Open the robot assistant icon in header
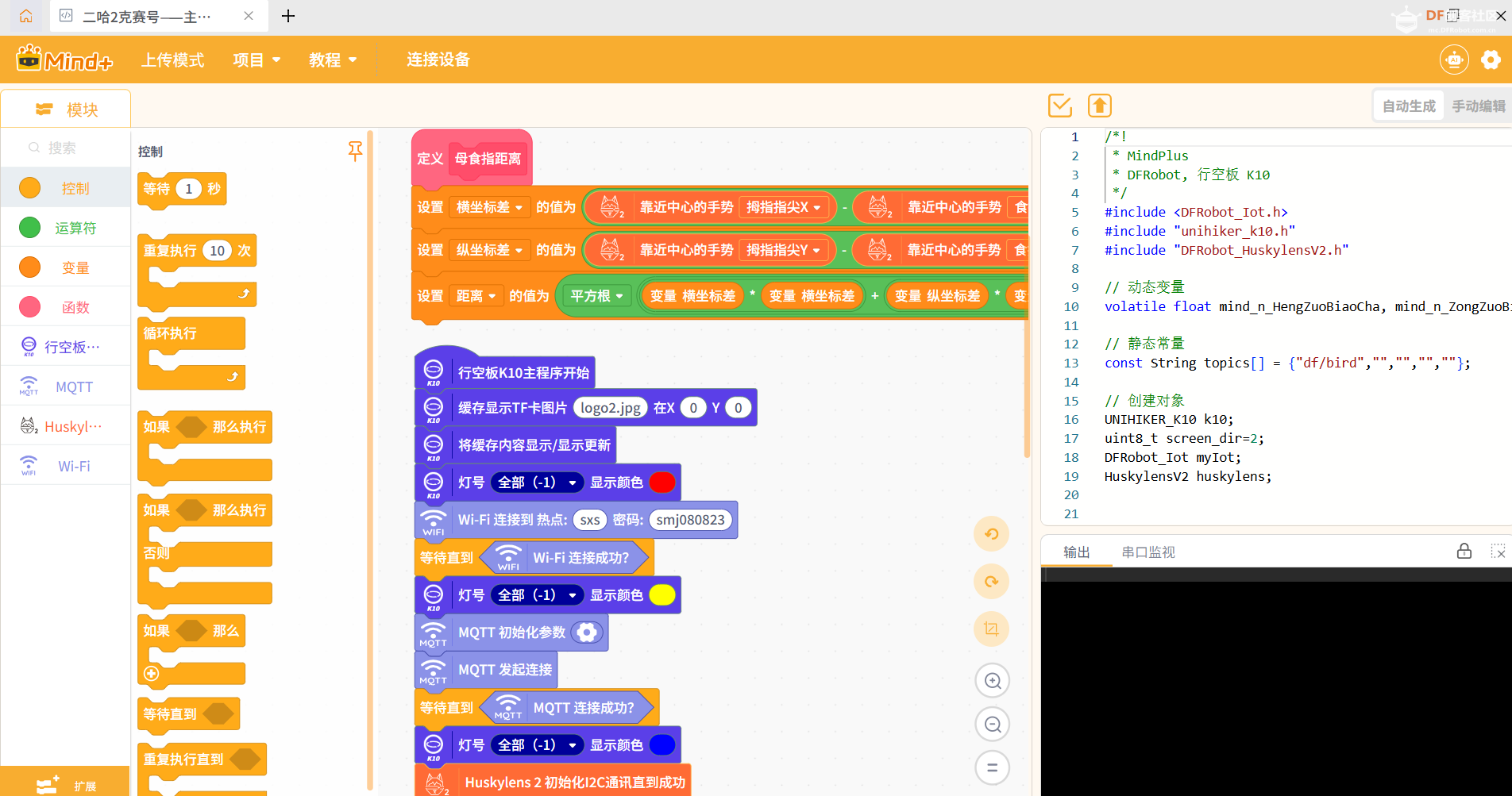This screenshot has height=796, width=1512. [x=1454, y=60]
